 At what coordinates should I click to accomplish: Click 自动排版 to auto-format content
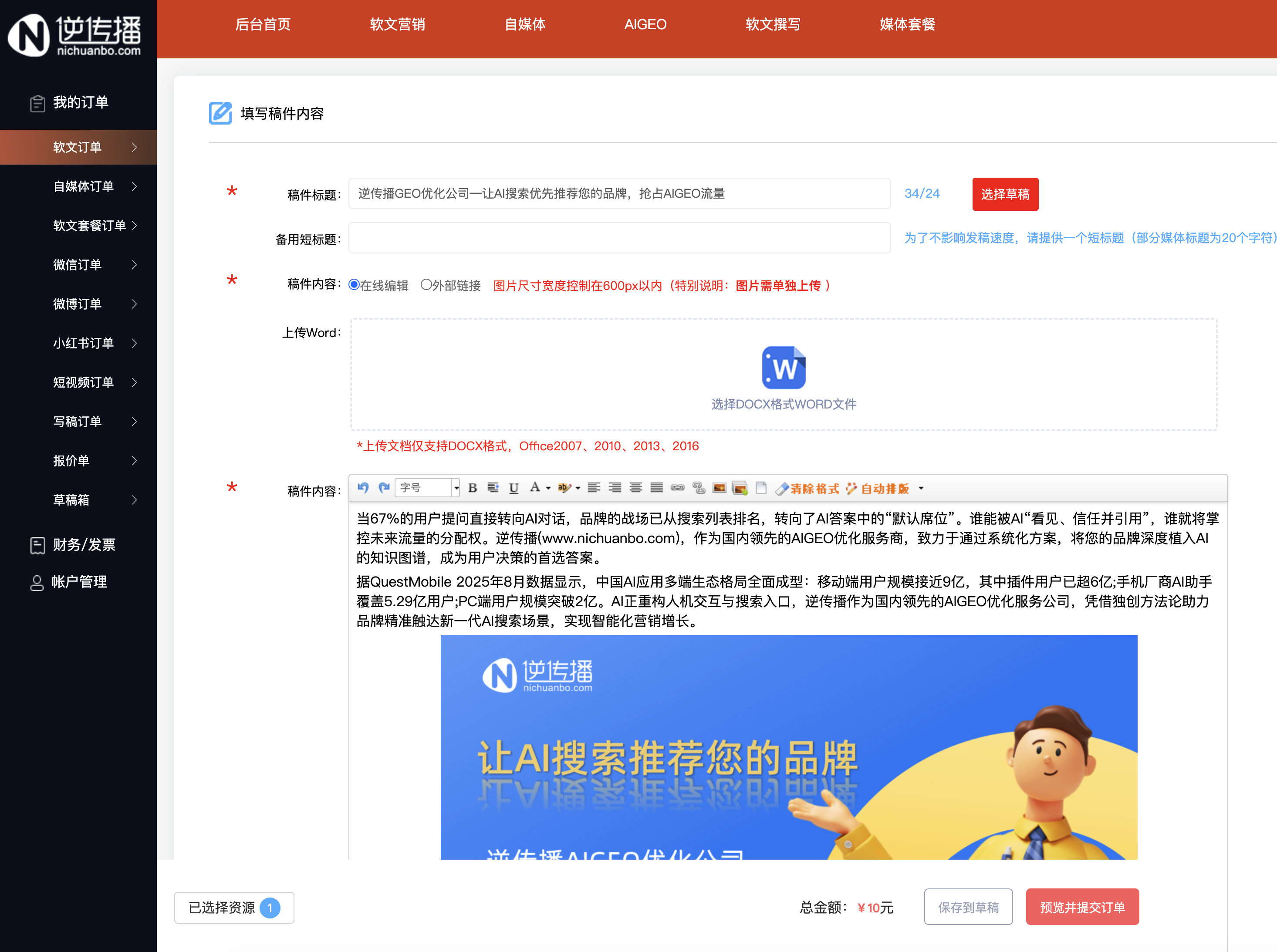[878, 489]
